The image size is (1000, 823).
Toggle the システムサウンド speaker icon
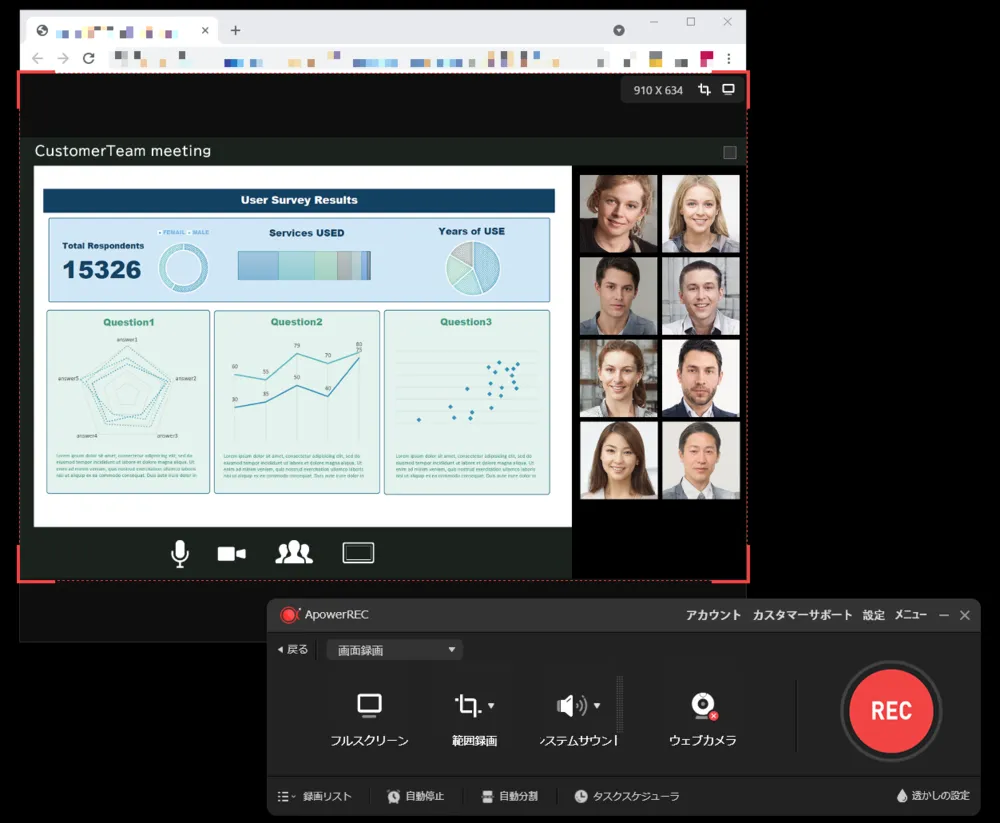[571, 706]
